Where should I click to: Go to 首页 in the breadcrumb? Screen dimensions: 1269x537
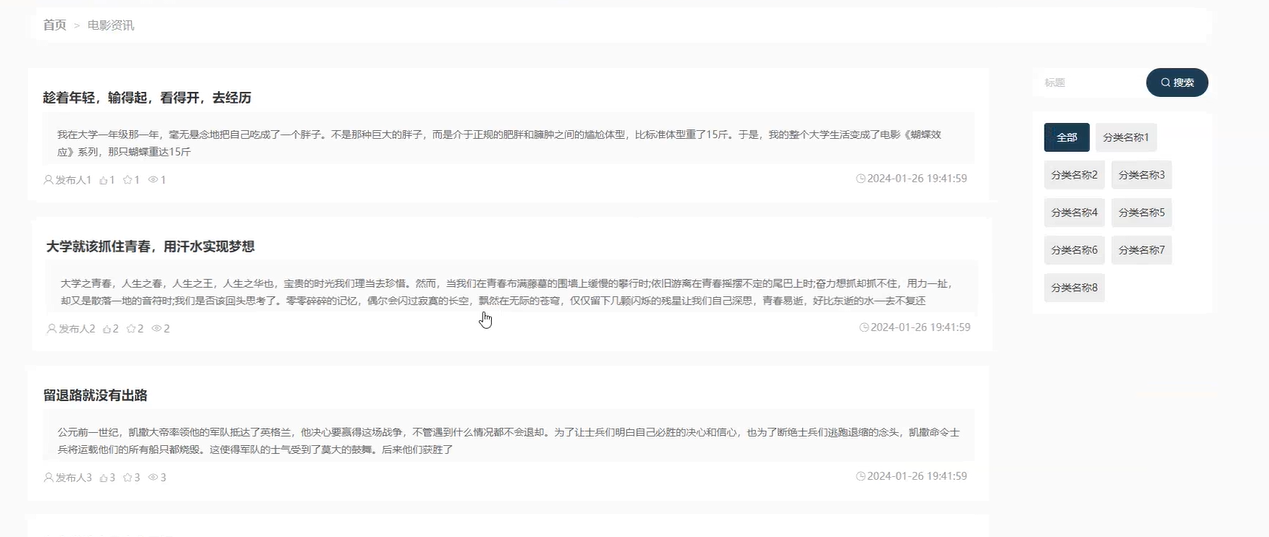55,25
